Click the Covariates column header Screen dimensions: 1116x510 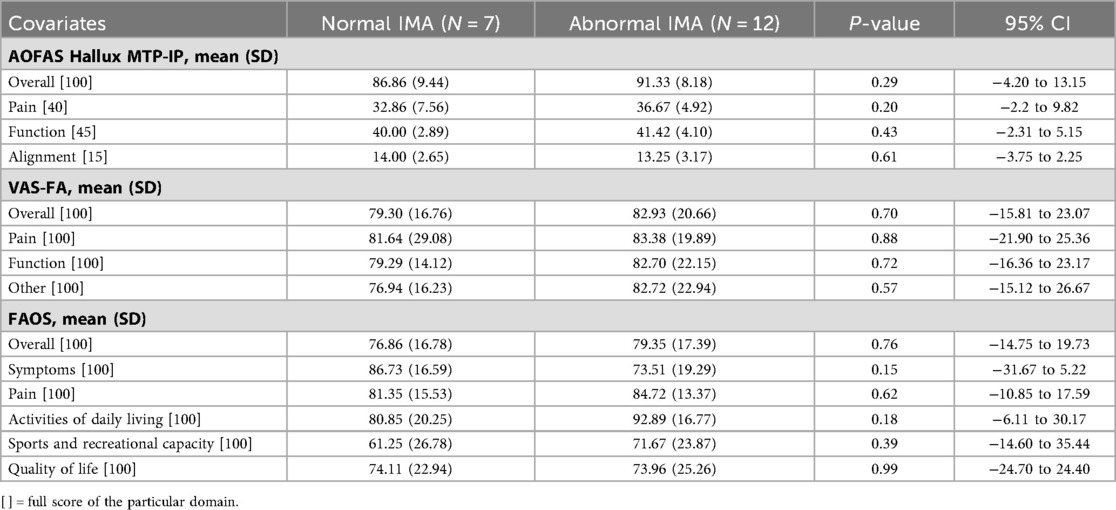[56, 23]
